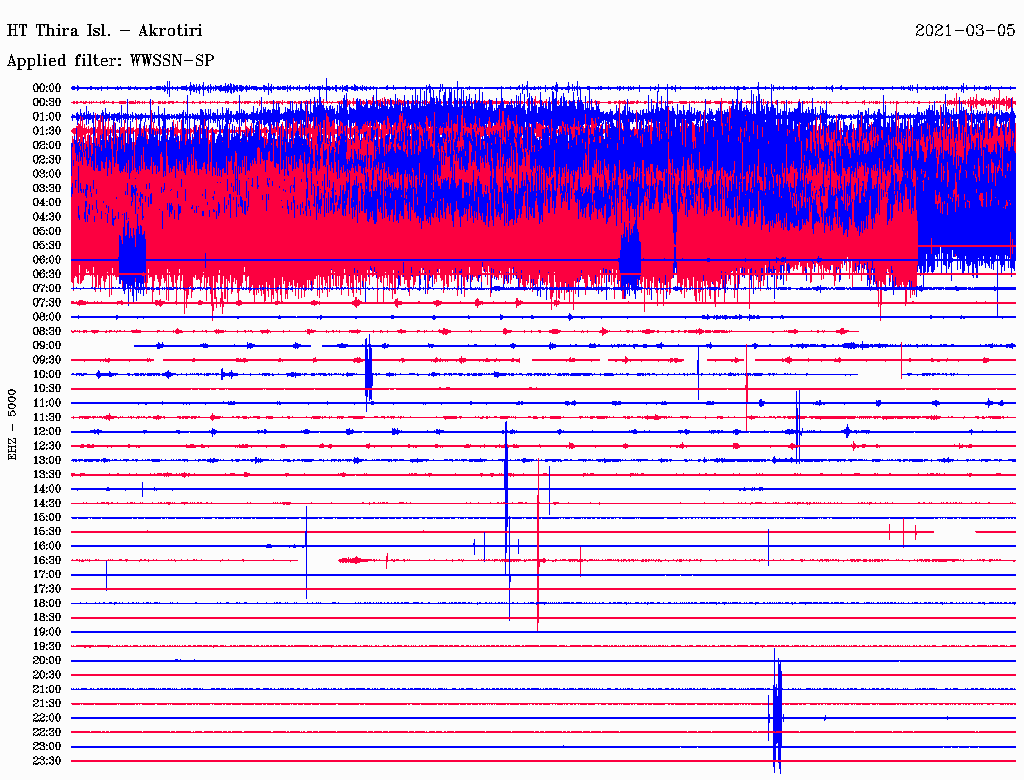Click the 13:00 time label
The height and width of the screenshot is (780, 1024).
coord(47,460)
